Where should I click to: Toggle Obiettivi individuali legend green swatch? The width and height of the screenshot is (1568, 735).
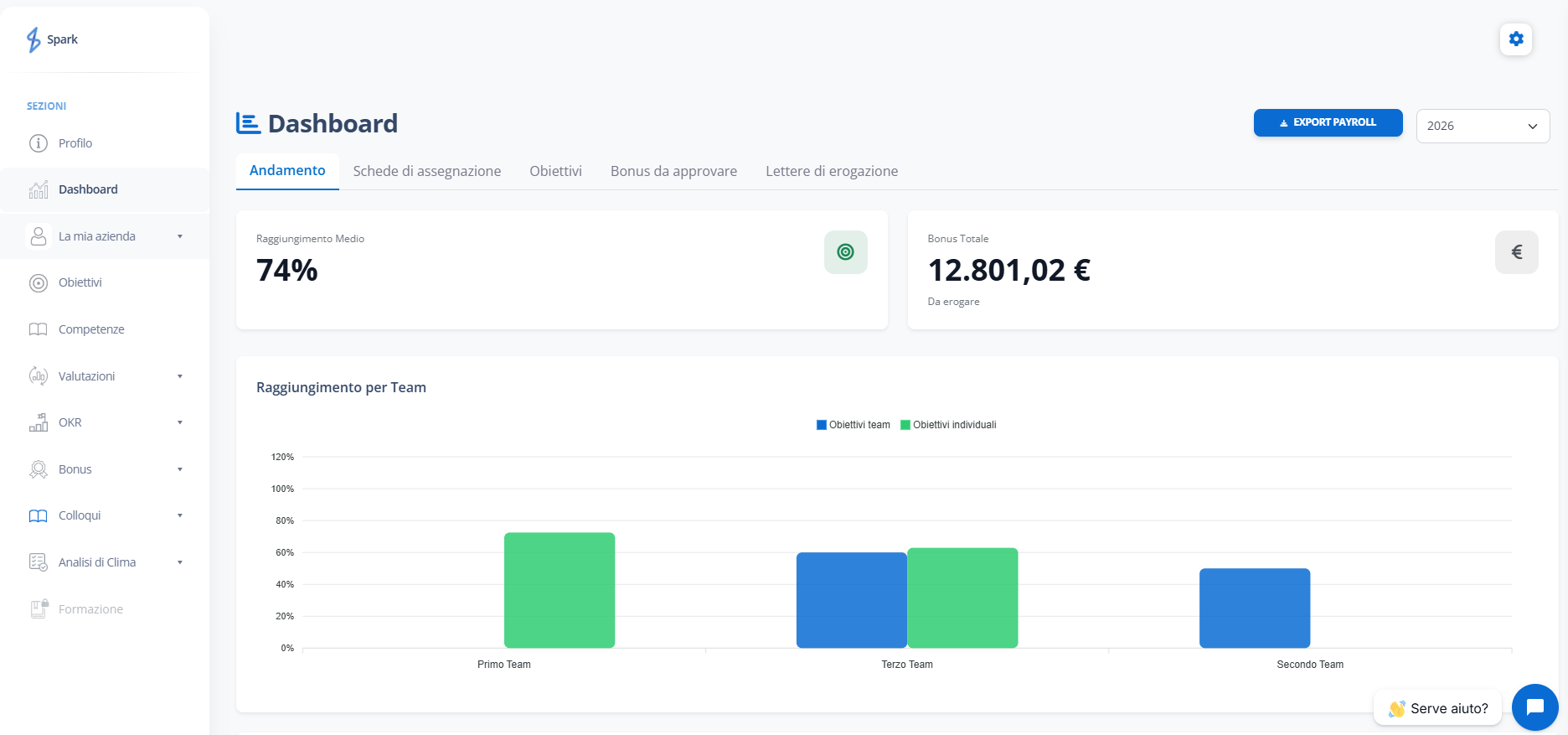pyautogui.click(x=905, y=425)
